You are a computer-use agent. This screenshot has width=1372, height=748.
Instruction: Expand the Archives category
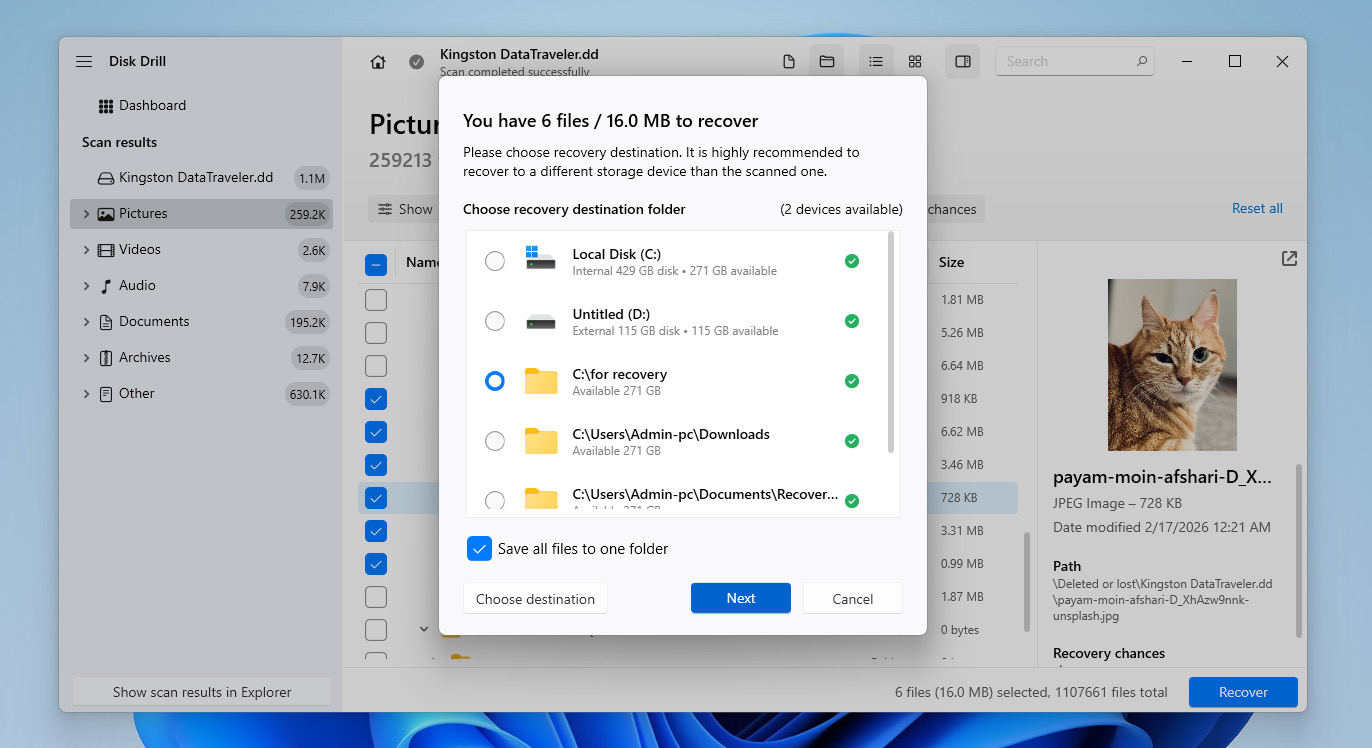point(86,358)
